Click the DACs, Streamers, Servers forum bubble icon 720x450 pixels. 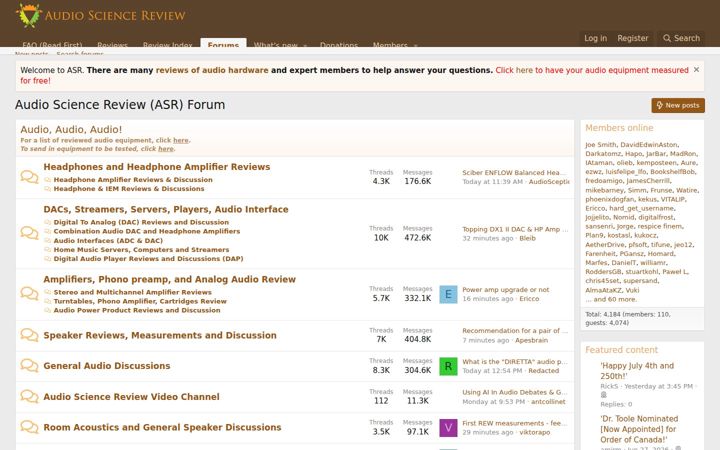click(x=29, y=233)
